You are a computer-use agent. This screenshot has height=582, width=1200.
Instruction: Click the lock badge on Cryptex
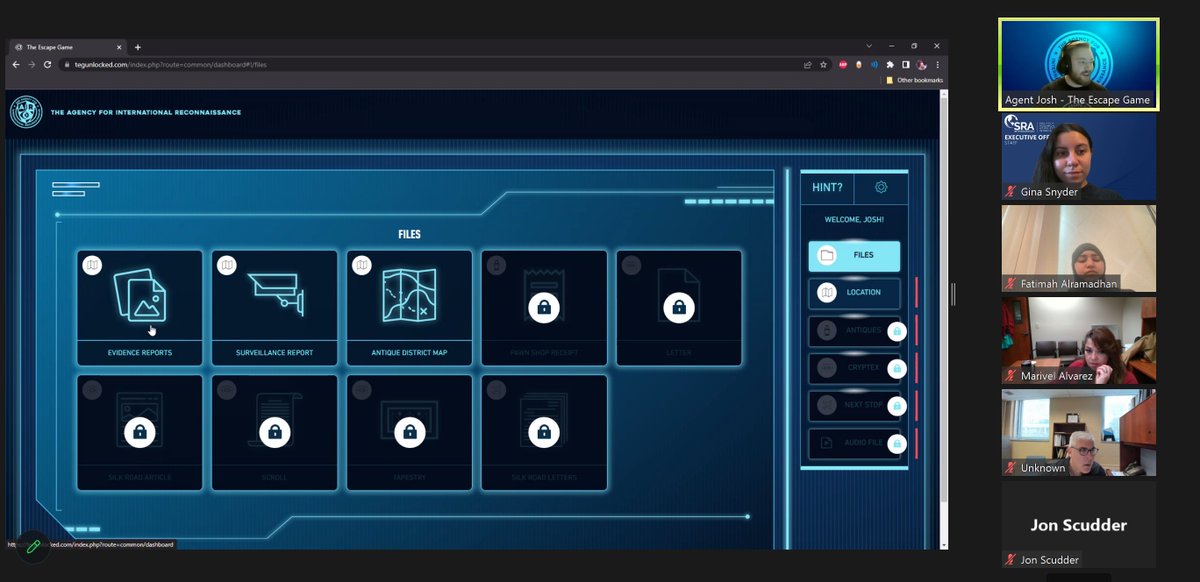click(897, 369)
